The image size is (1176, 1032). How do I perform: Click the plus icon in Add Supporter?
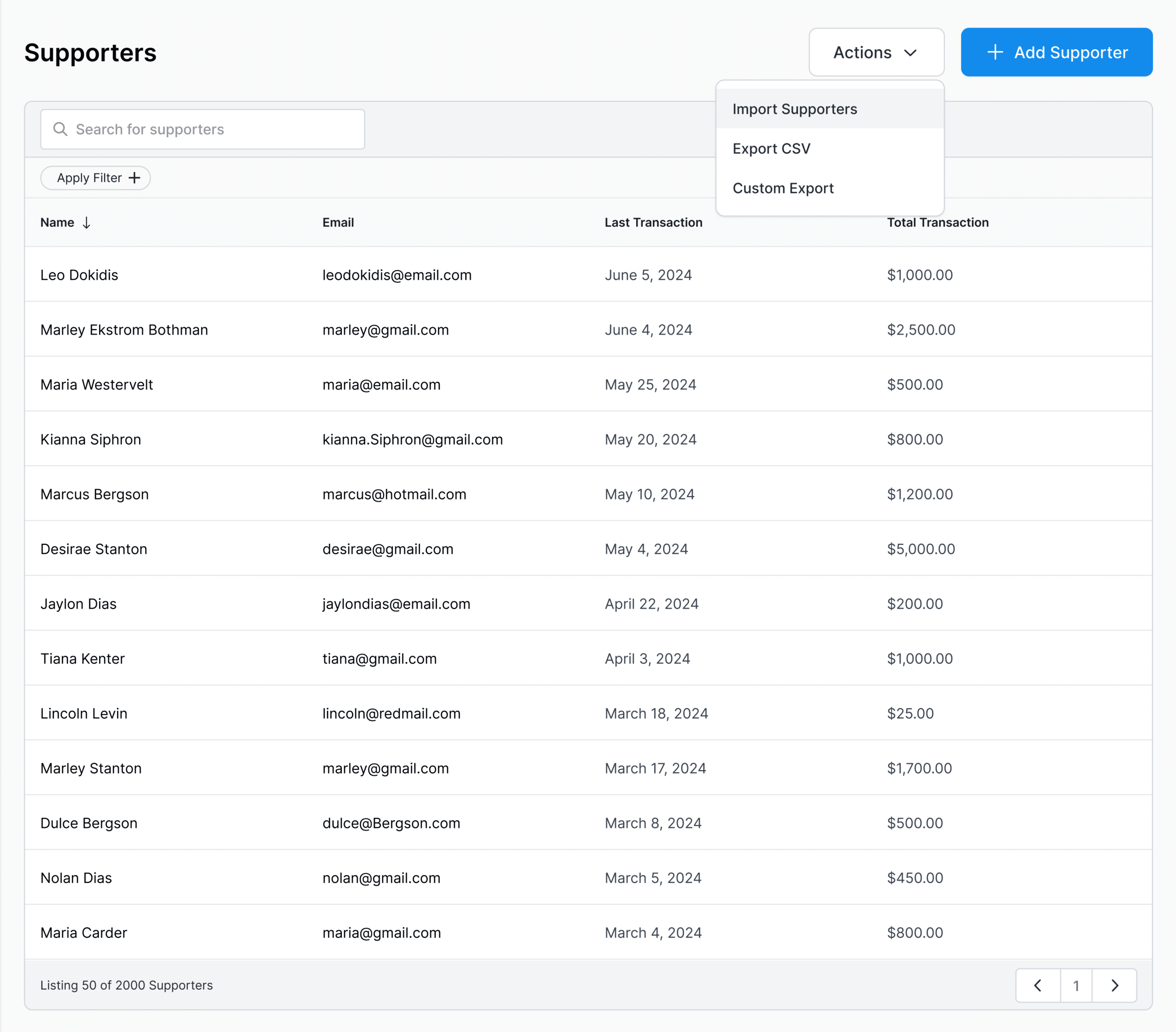coord(995,52)
